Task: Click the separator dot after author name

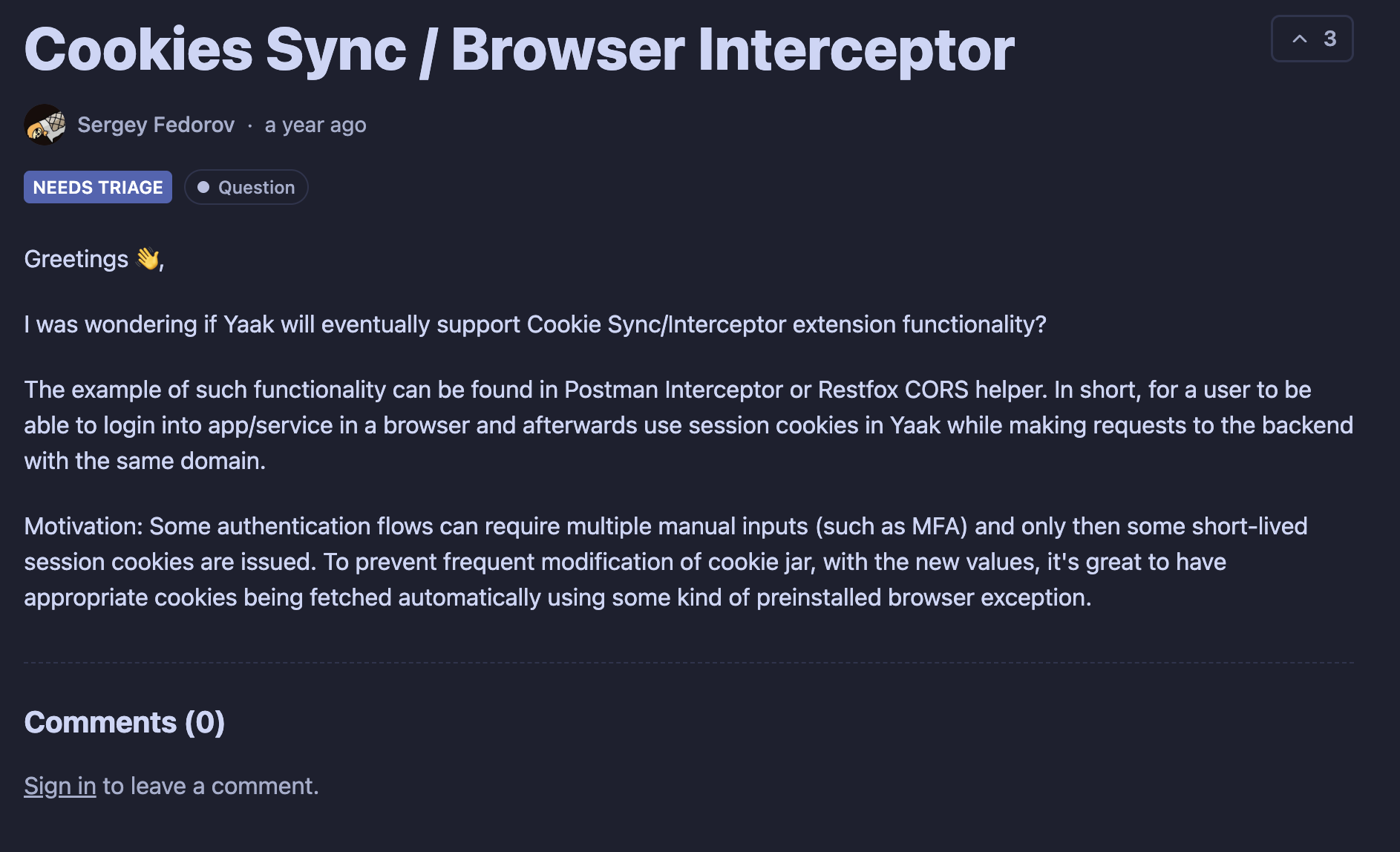Action: pyautogui.click(x=250, y=126)
